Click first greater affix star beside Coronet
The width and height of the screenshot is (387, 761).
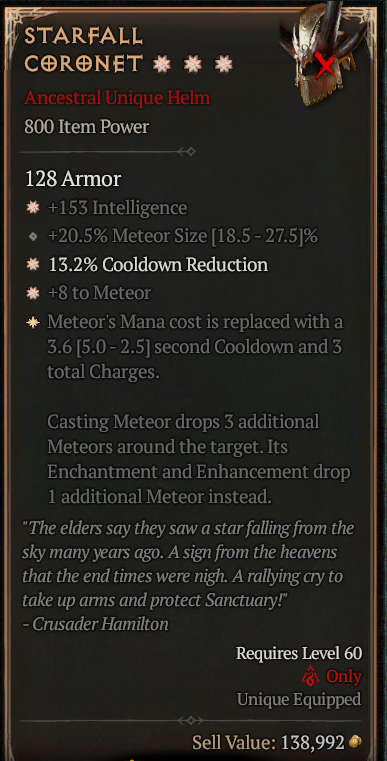[x=162, y=64]
